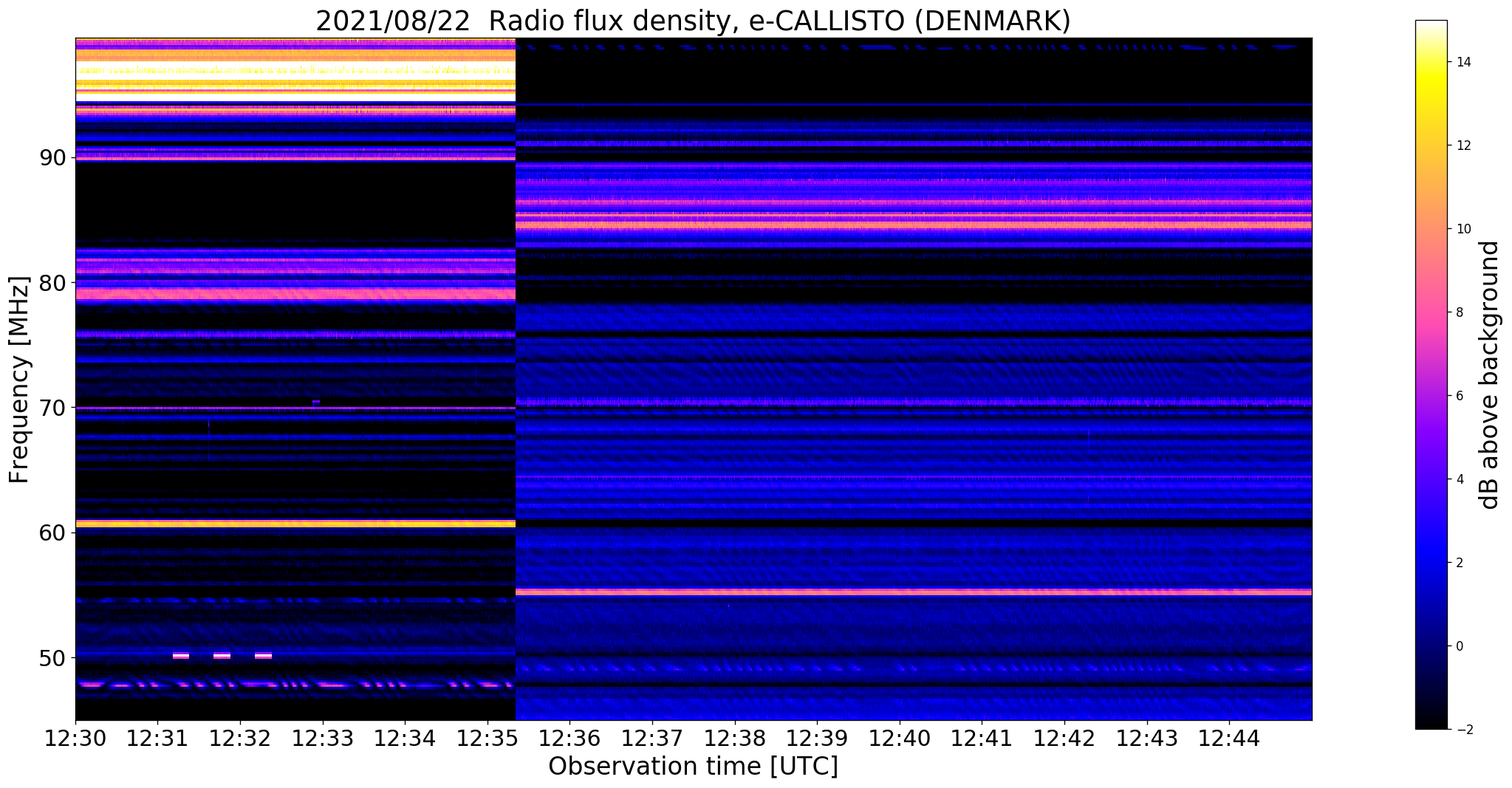Click the third white burst marker at 50 MHz
Image resolution: width=1512 pixels, height=788 pixels.
pos(263,655)
